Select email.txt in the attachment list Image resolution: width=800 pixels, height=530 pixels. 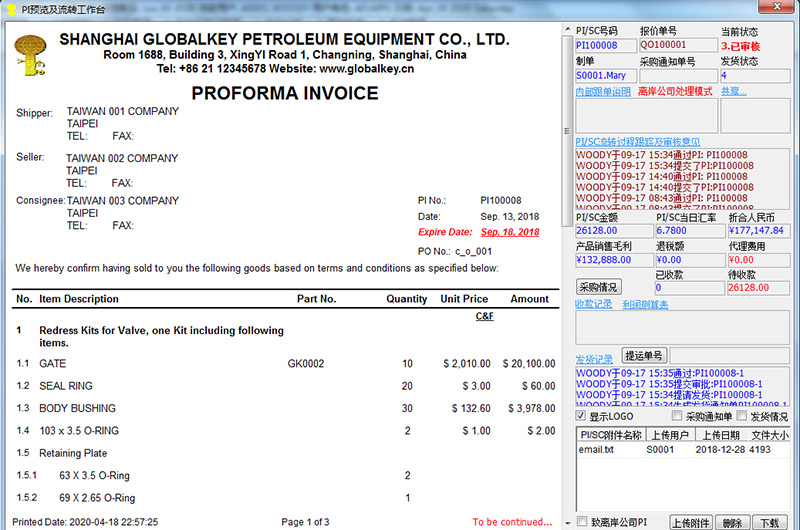pos(597,450)
